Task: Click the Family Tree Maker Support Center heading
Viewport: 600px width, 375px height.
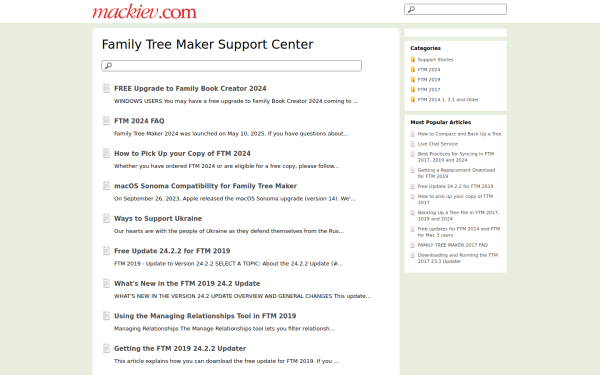Action: (x=207, y=44)
